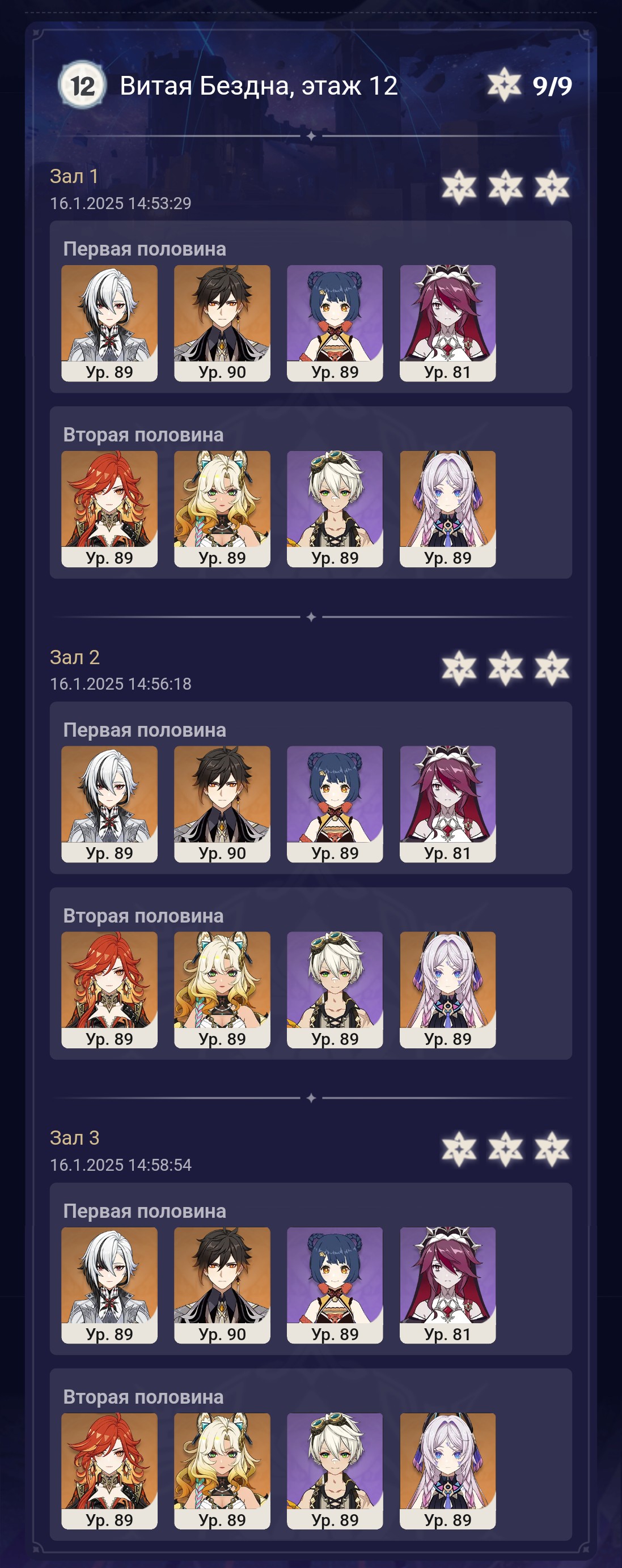This screenshot has width=622, height=1568.
Task: Click blue-haired level 89 character in Зал 1
Action: coord(335,323)
